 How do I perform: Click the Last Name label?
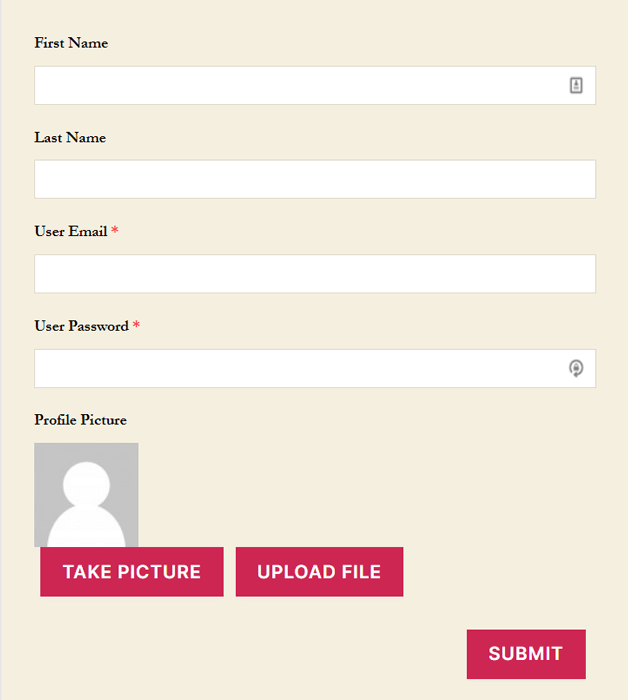tap(70, 138)
